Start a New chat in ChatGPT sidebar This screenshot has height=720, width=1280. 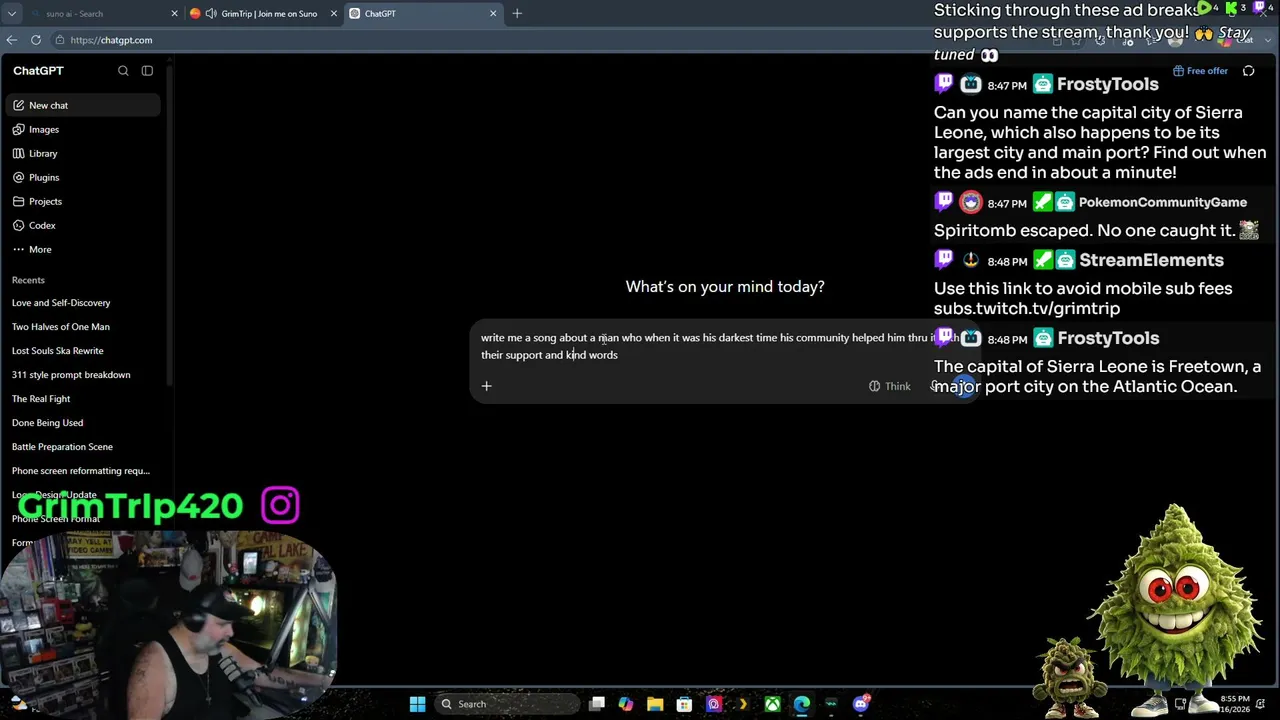(x=82, y=105)
